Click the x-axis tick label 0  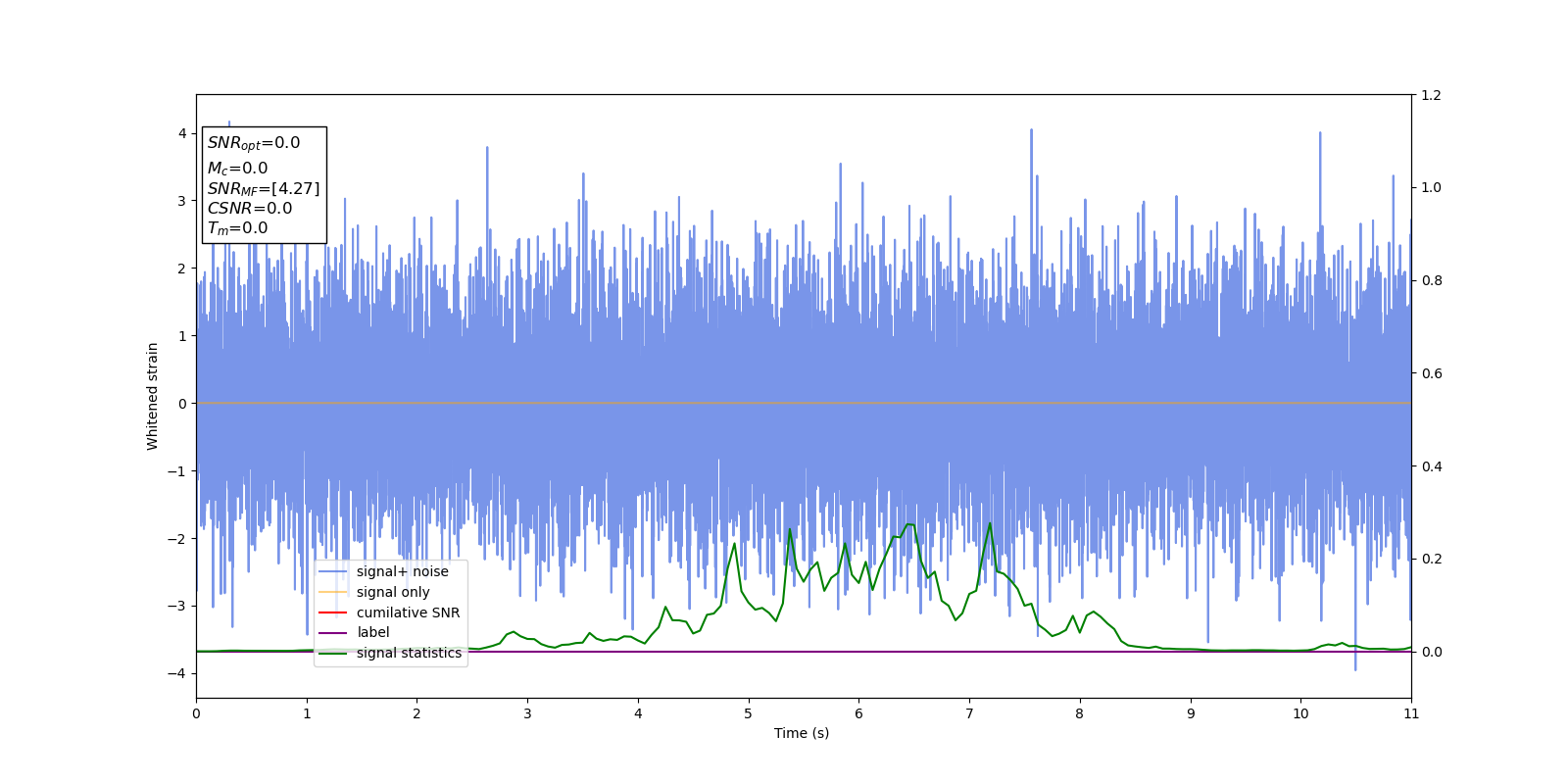click(x=196, y=713)
